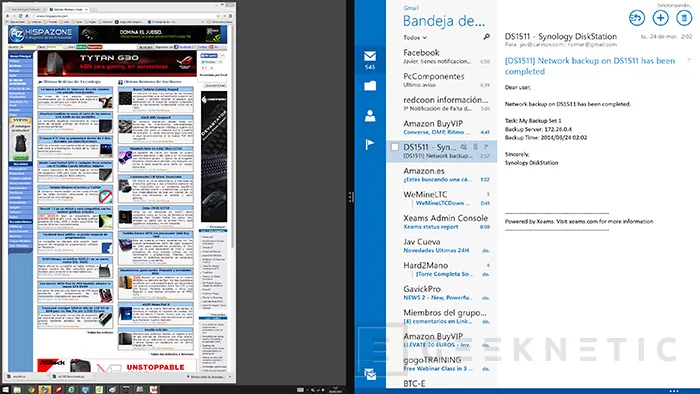The image size is (700, 394).
Task: Open the Facebook link in Hispazone header
Action: pos(182,47)
